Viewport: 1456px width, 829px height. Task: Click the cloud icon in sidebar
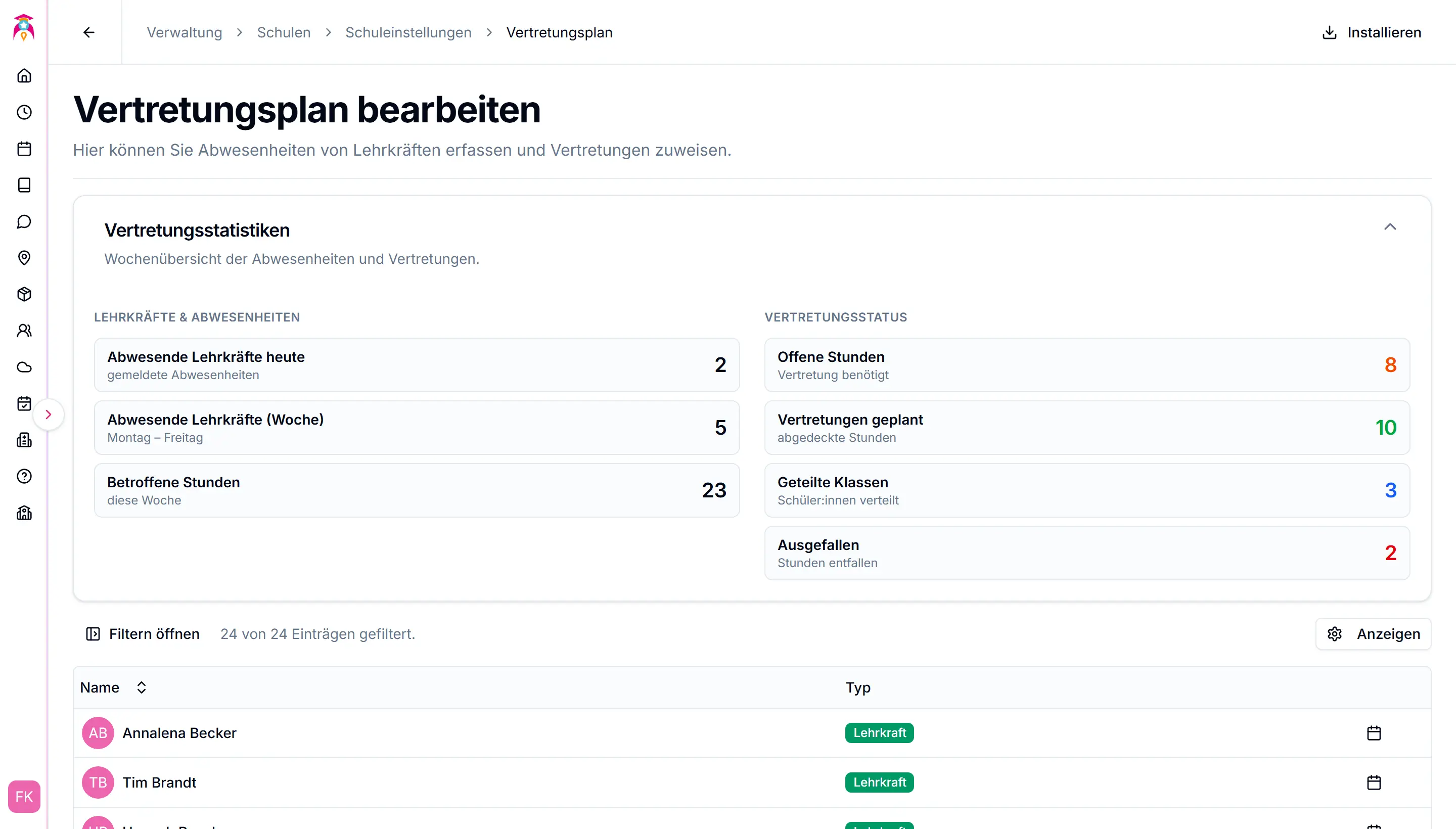(x=24, y=367)
